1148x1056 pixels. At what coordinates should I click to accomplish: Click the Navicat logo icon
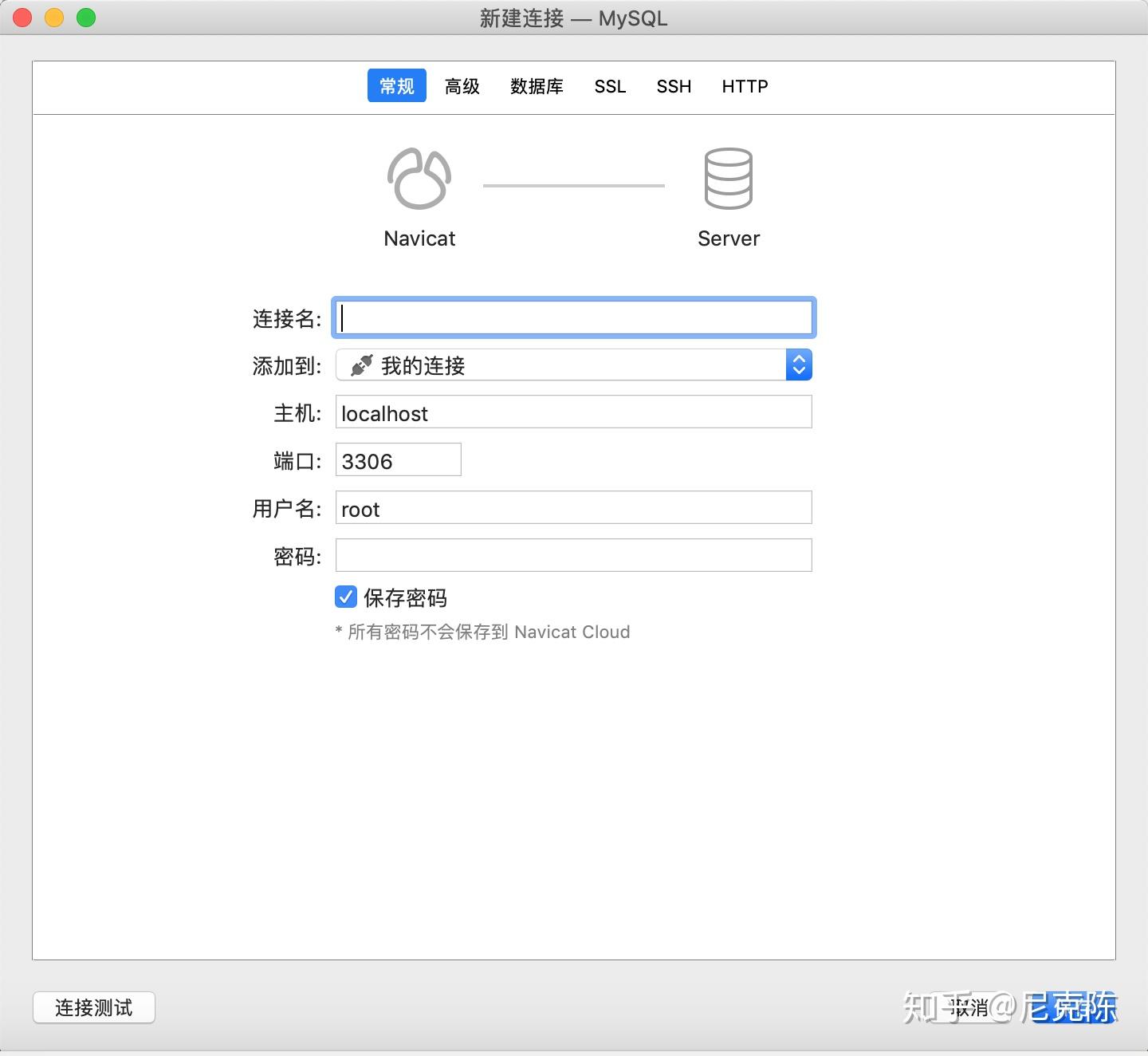pyautogui.click(x=419, y=177)
